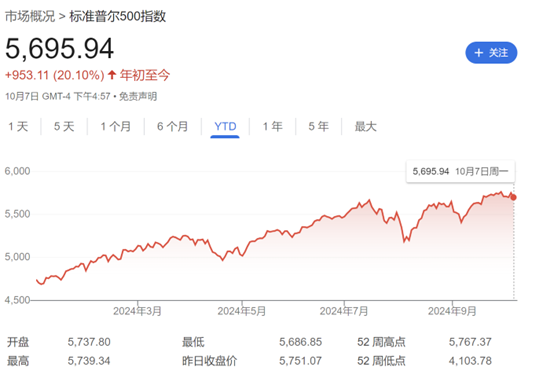
Task: Click the 2024年9月 axis label
Action: 452,311
